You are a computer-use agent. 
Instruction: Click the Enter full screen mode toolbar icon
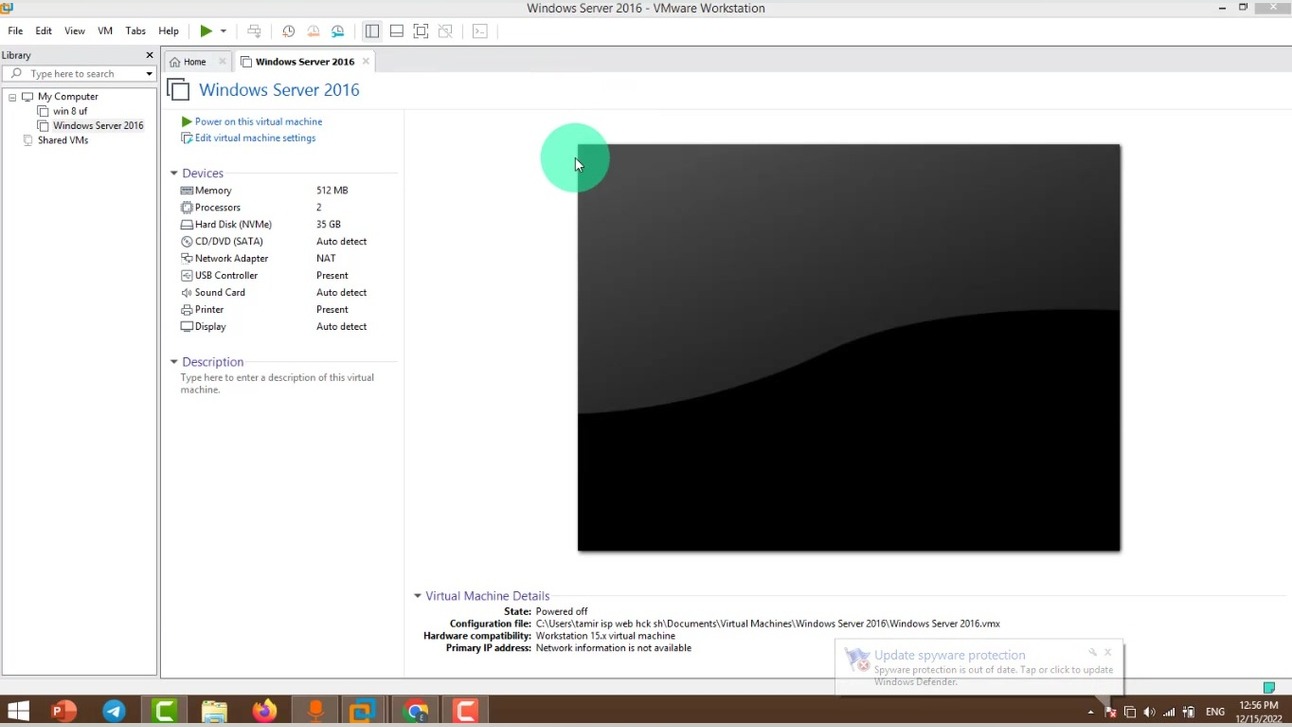point(421,31)
